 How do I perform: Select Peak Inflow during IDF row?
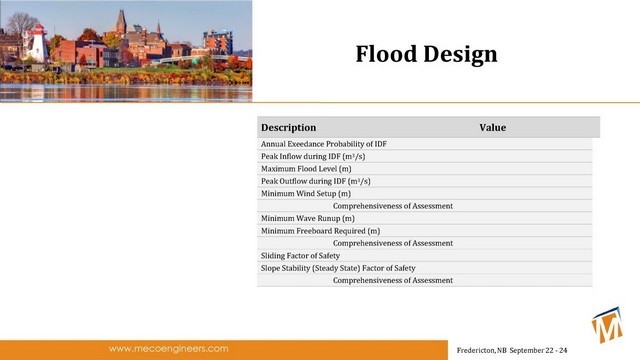[424, 156]
